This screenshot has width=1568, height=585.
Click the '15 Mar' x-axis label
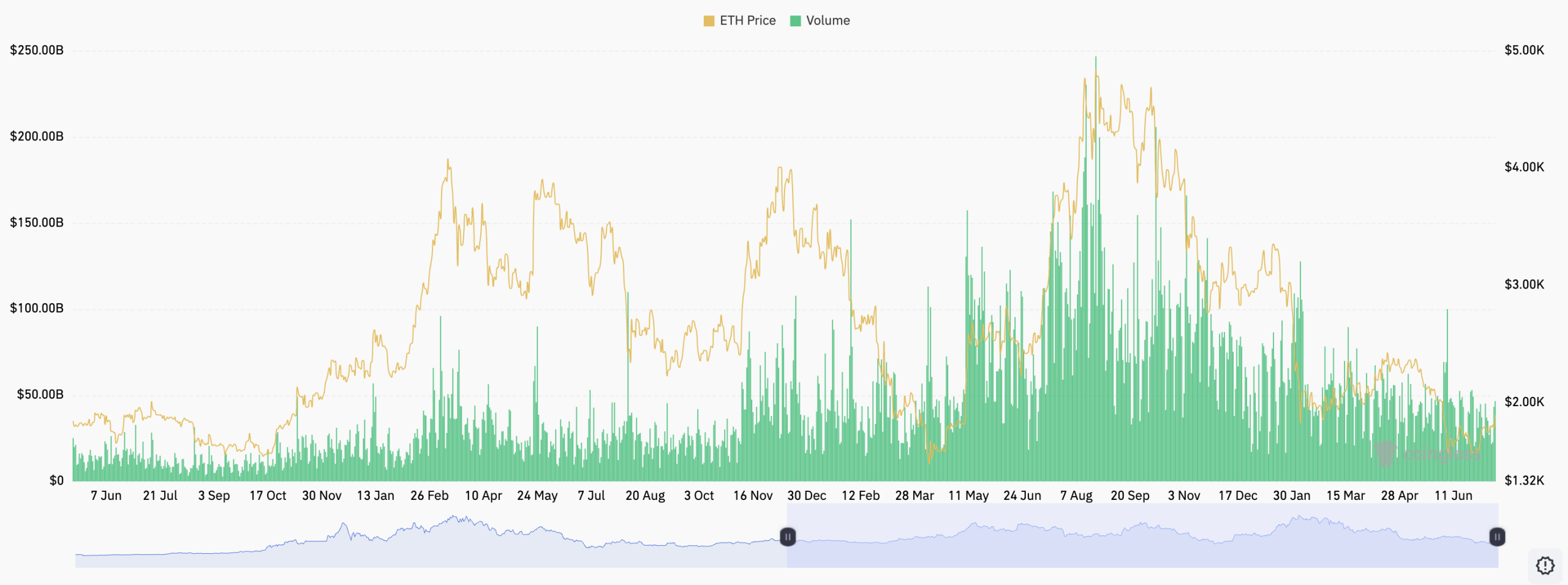1346,496
